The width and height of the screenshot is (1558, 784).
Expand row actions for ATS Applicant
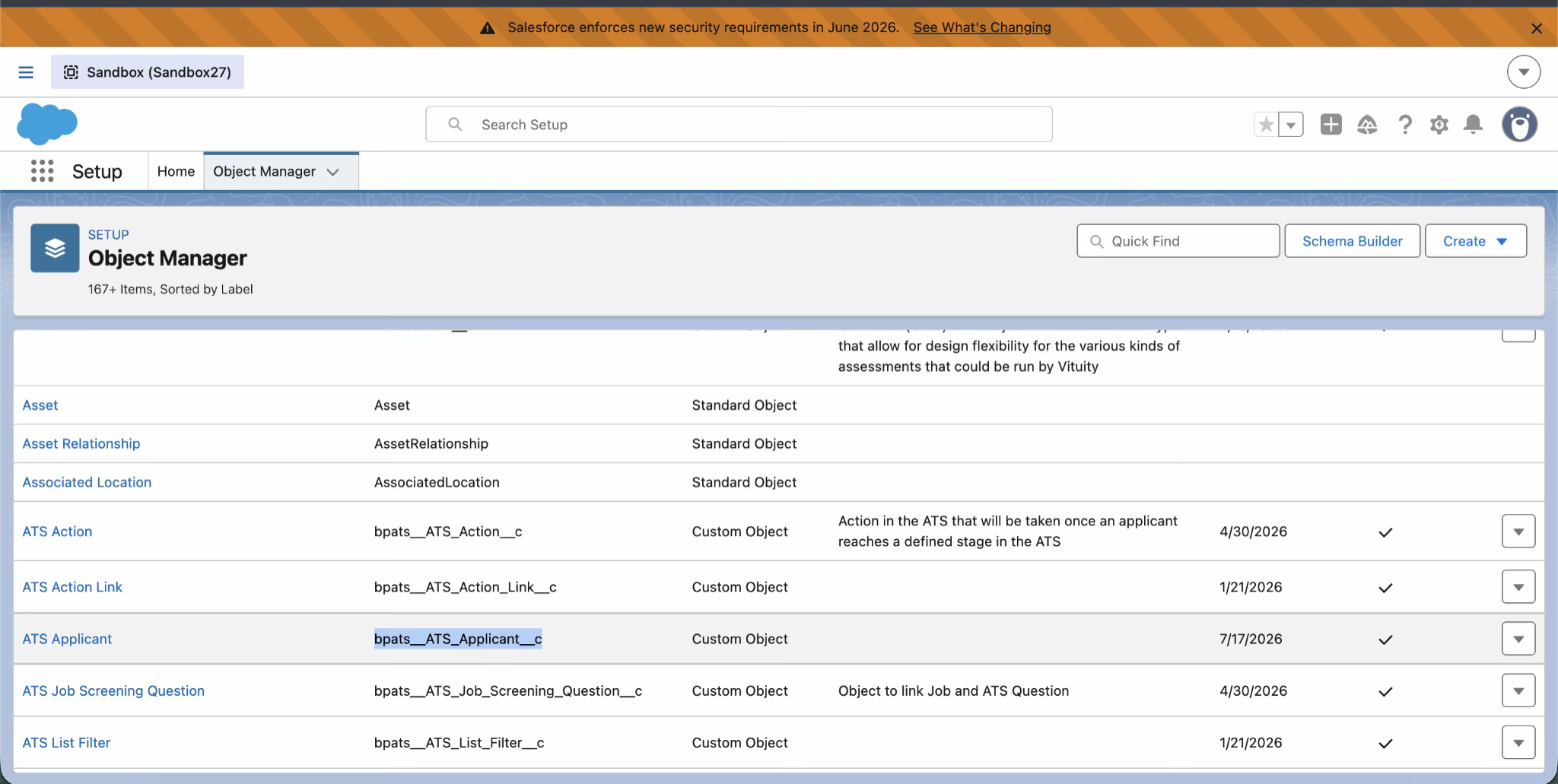1518,639
